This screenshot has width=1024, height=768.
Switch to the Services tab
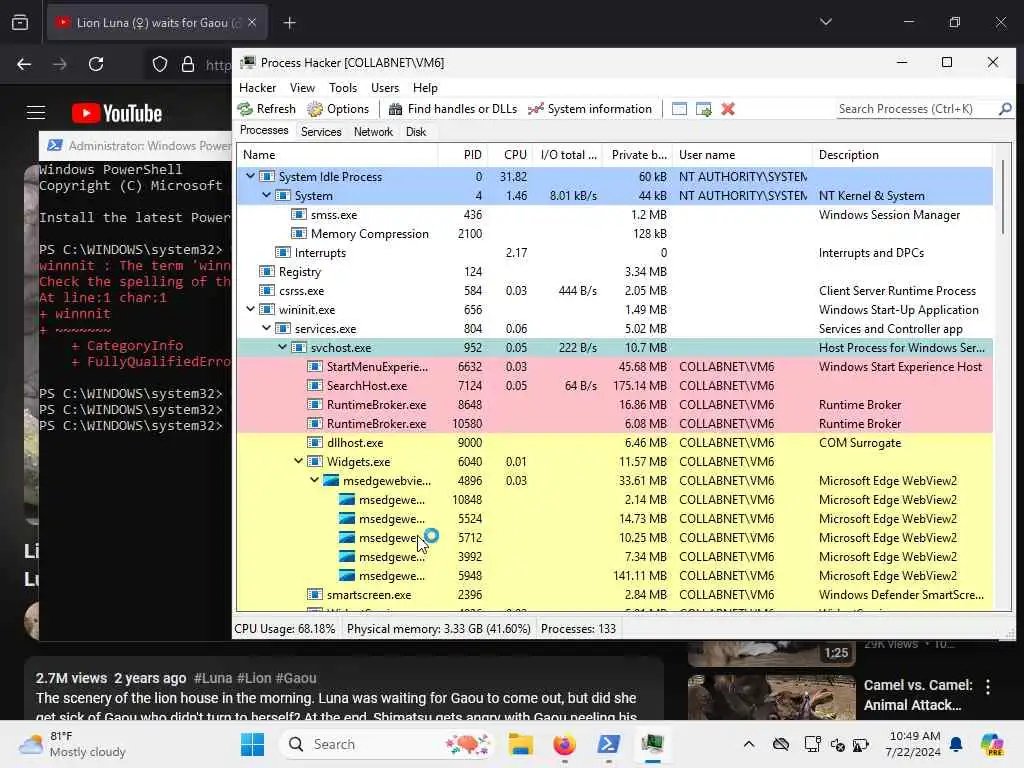321,132
